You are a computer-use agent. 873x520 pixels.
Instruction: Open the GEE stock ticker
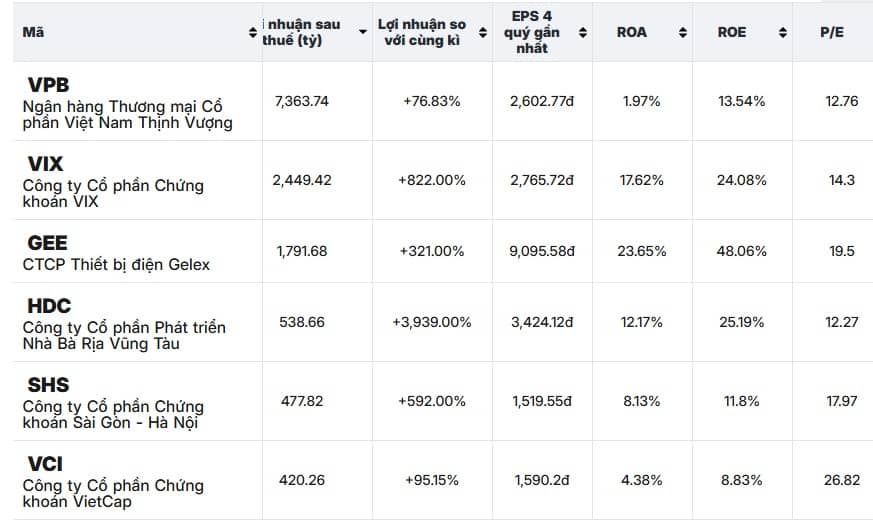(x=48, y=244)
